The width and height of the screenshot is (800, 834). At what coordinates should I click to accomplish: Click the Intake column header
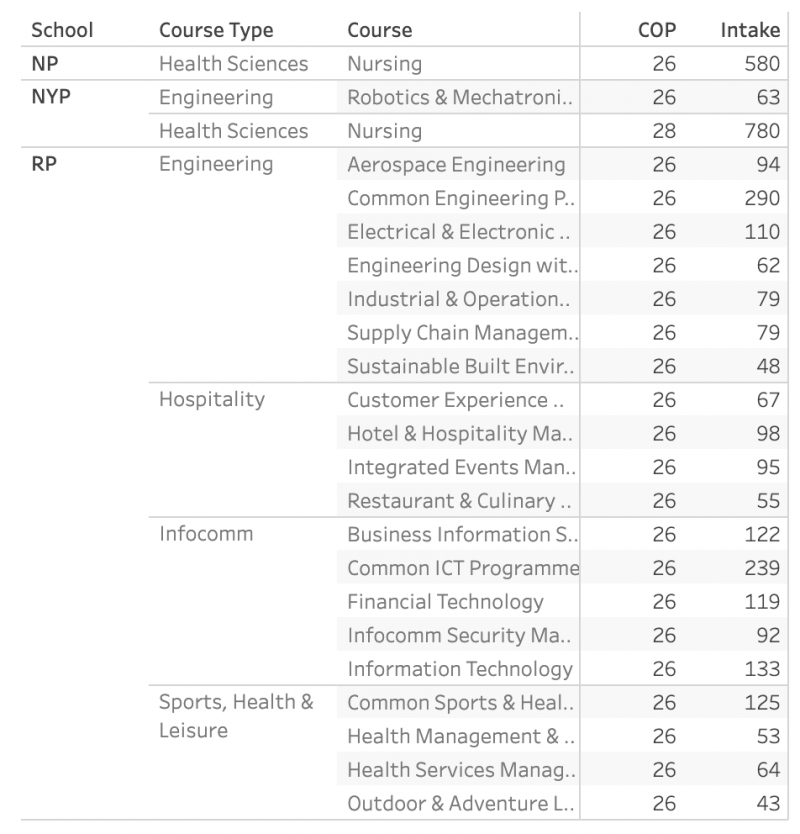750,30
